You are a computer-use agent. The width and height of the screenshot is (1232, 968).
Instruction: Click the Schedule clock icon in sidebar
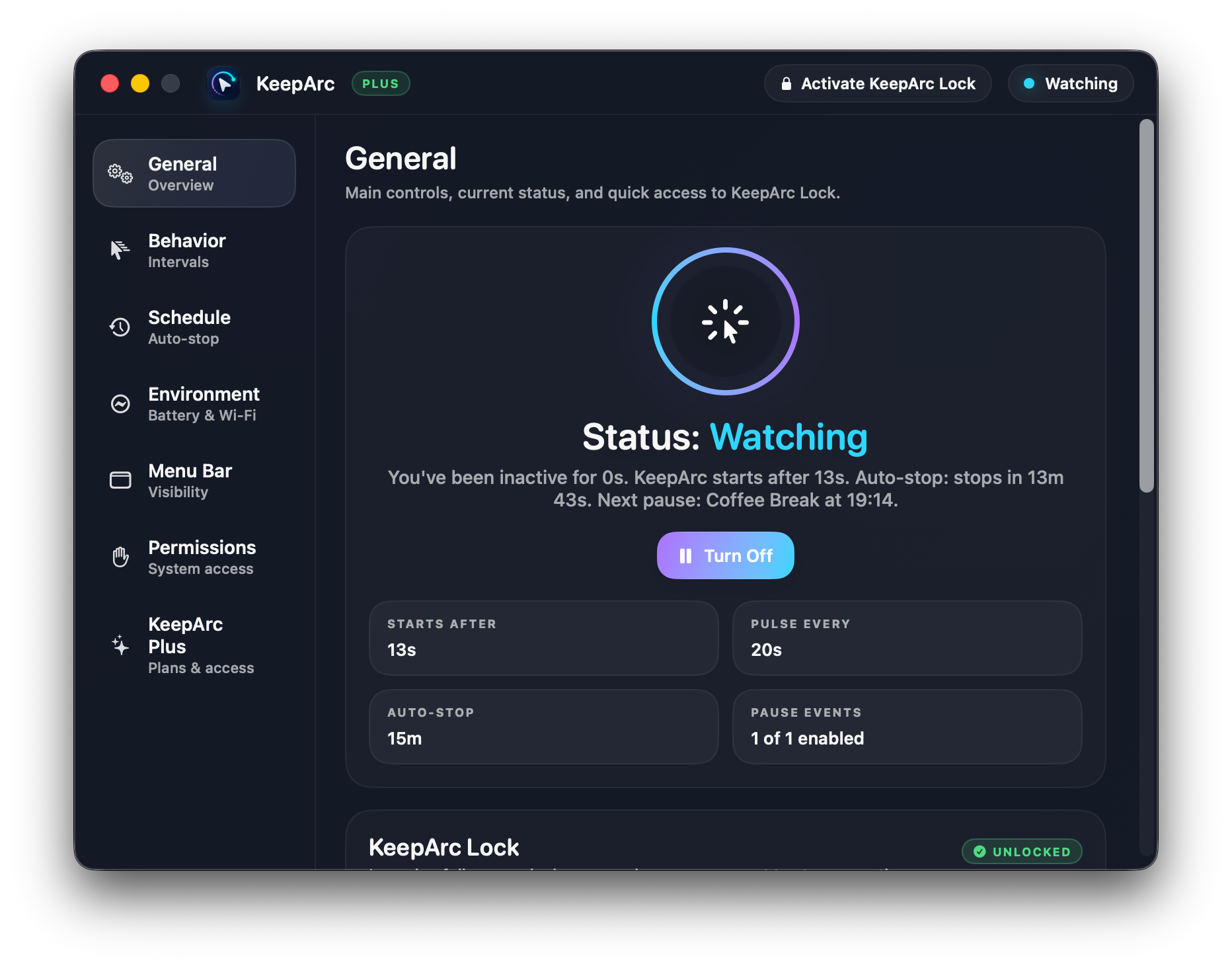coord(120,327)
